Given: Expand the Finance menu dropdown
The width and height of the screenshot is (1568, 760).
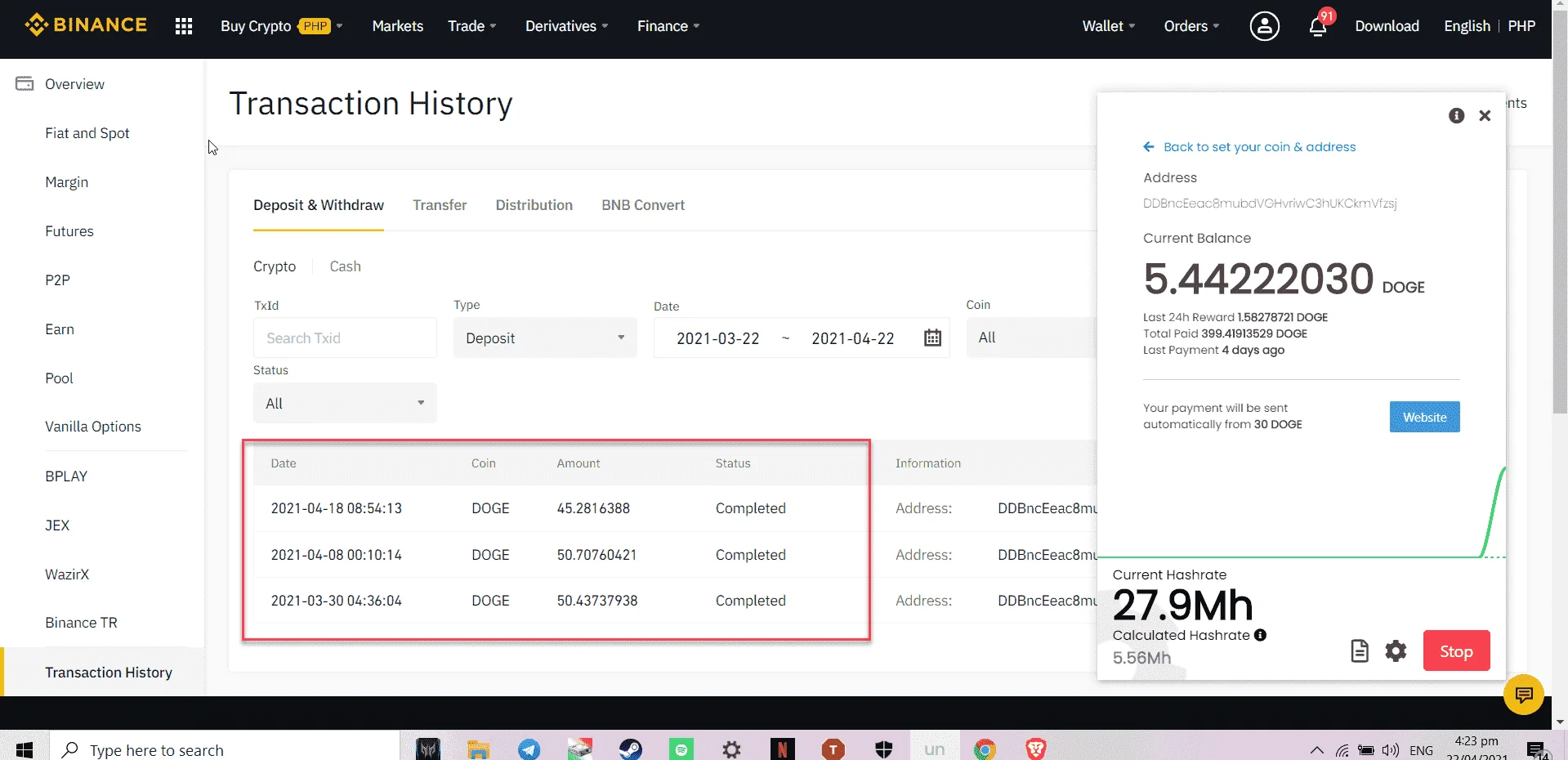Looking at the screenshot, I should point(668,26).
